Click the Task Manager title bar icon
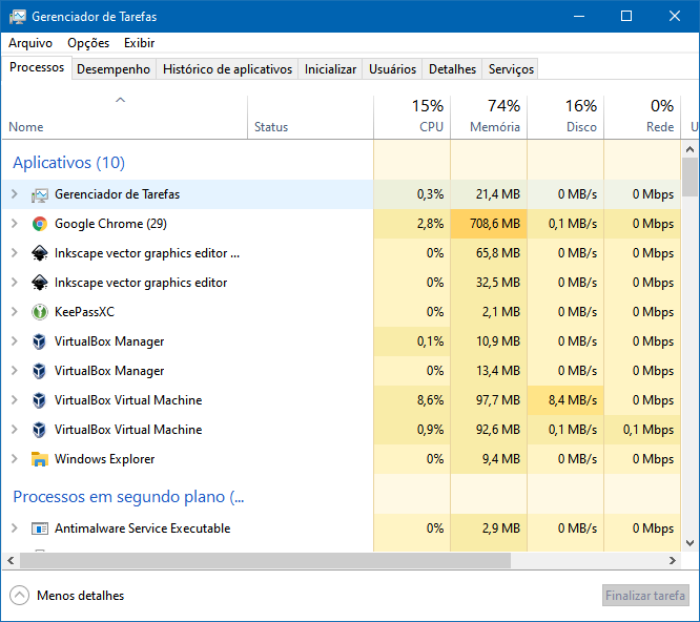Image resolution: width=700 pixels, height=622 pixels. coord(17,17)
